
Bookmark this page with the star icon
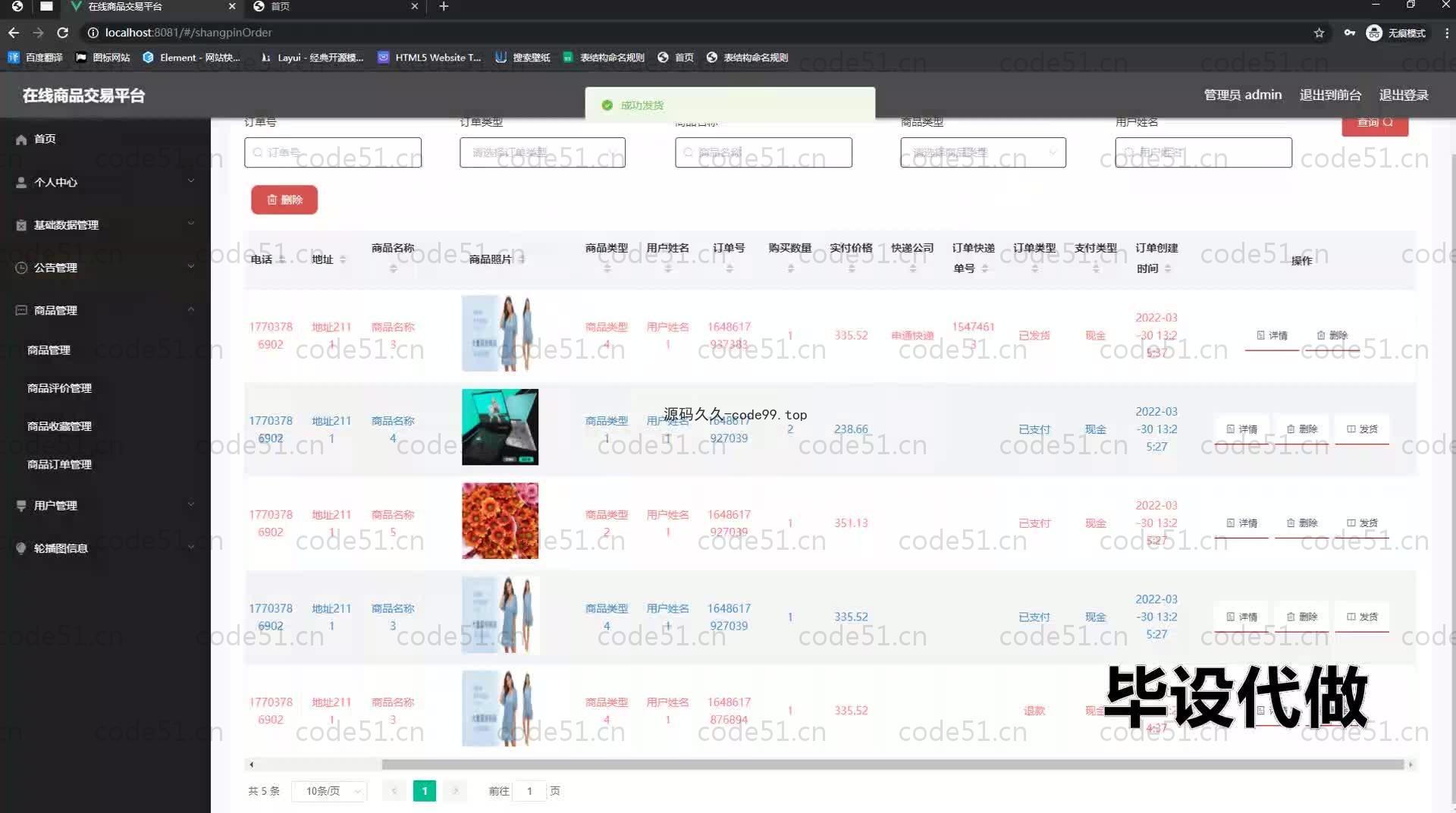coord(1319,33)
